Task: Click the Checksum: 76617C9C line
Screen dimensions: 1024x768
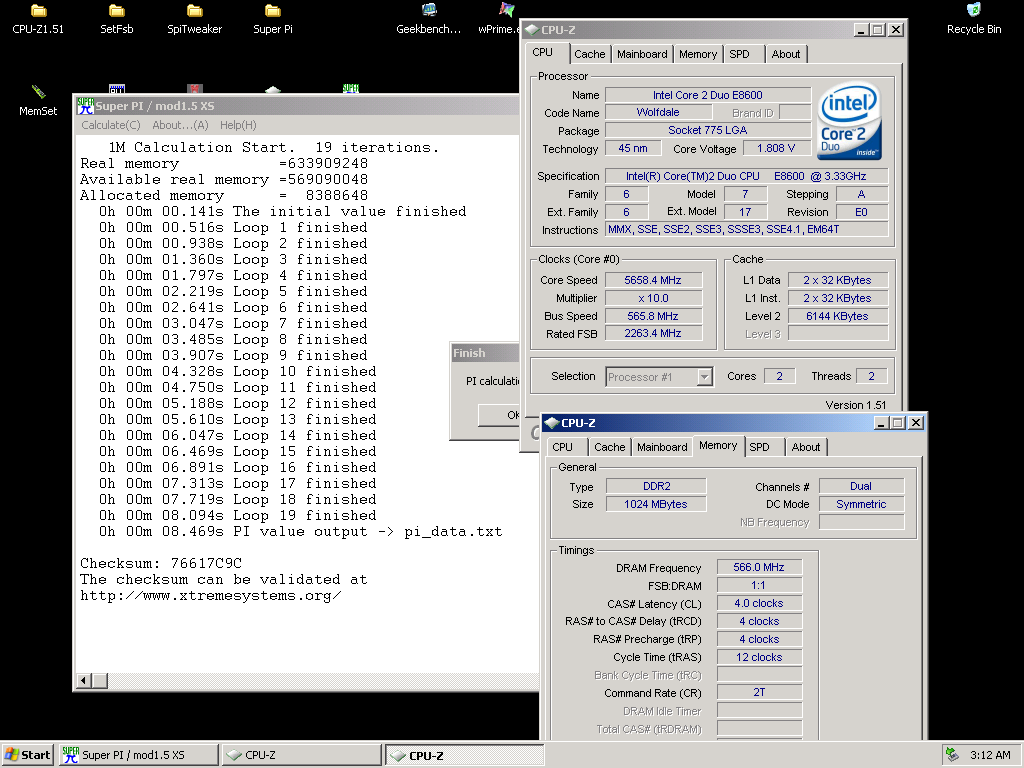Action: coord(161,563)
